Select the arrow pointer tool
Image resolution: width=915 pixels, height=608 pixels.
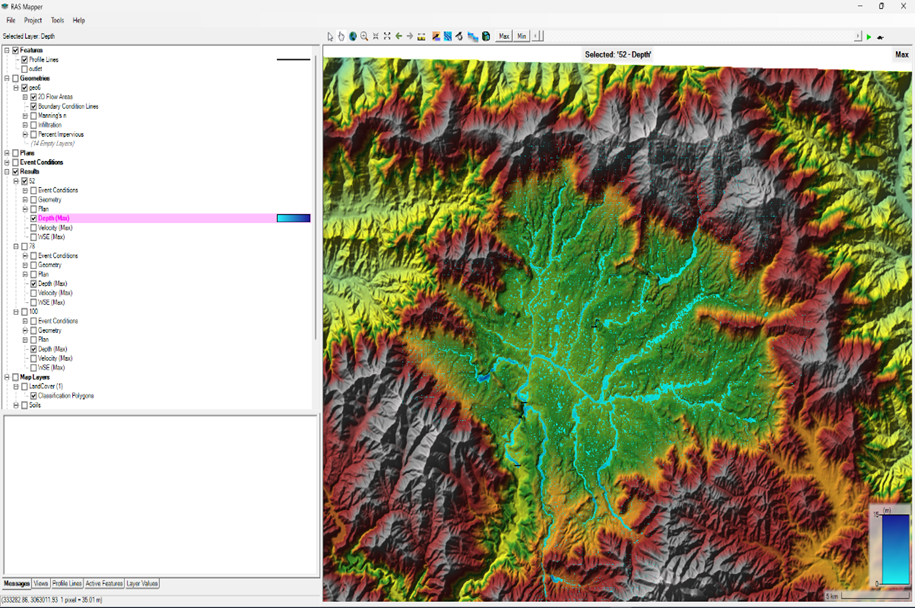(330, 36)
